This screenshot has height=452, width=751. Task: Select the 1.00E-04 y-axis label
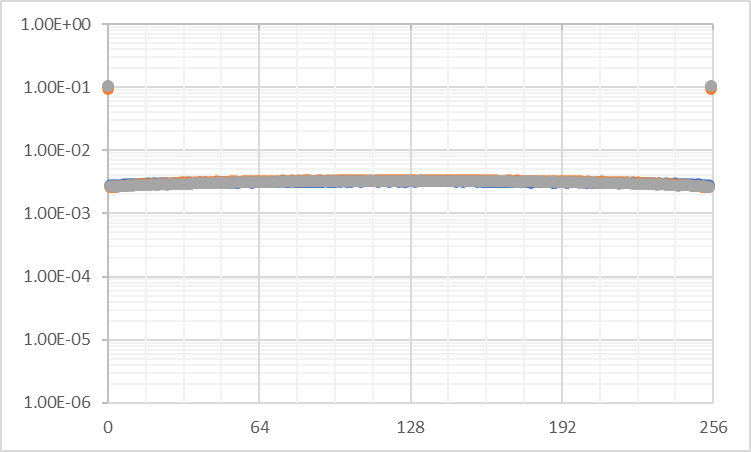point(57,276)
